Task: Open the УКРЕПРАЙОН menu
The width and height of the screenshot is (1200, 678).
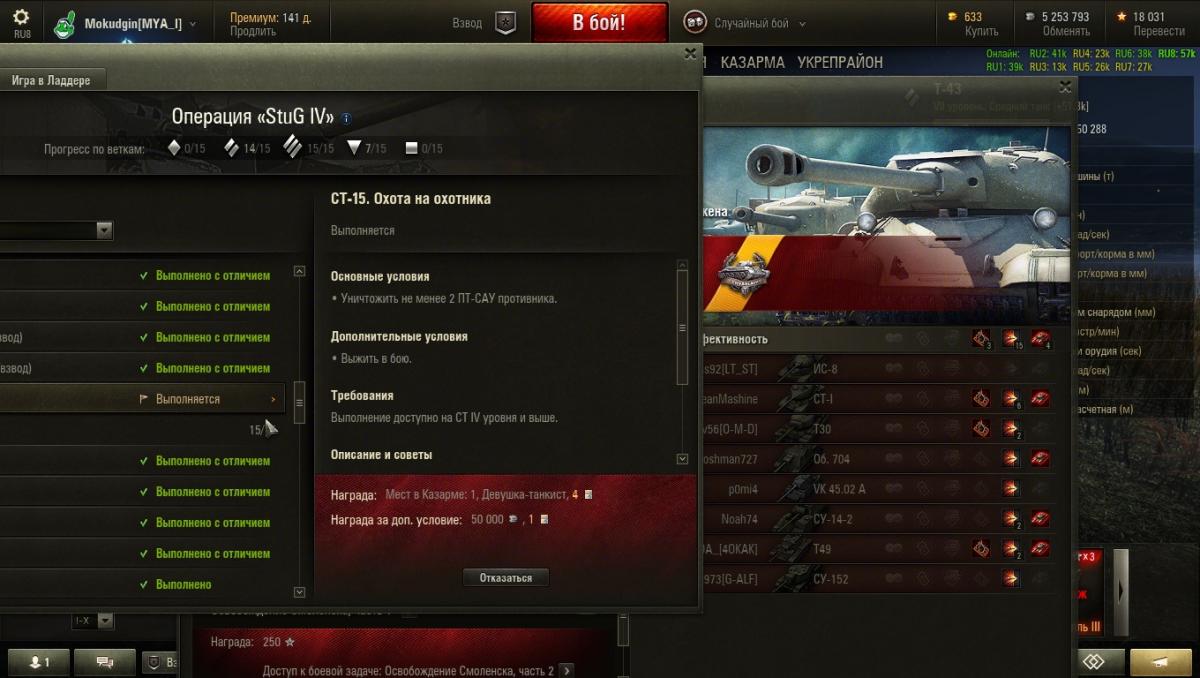Action: click(x=840, y=62)
